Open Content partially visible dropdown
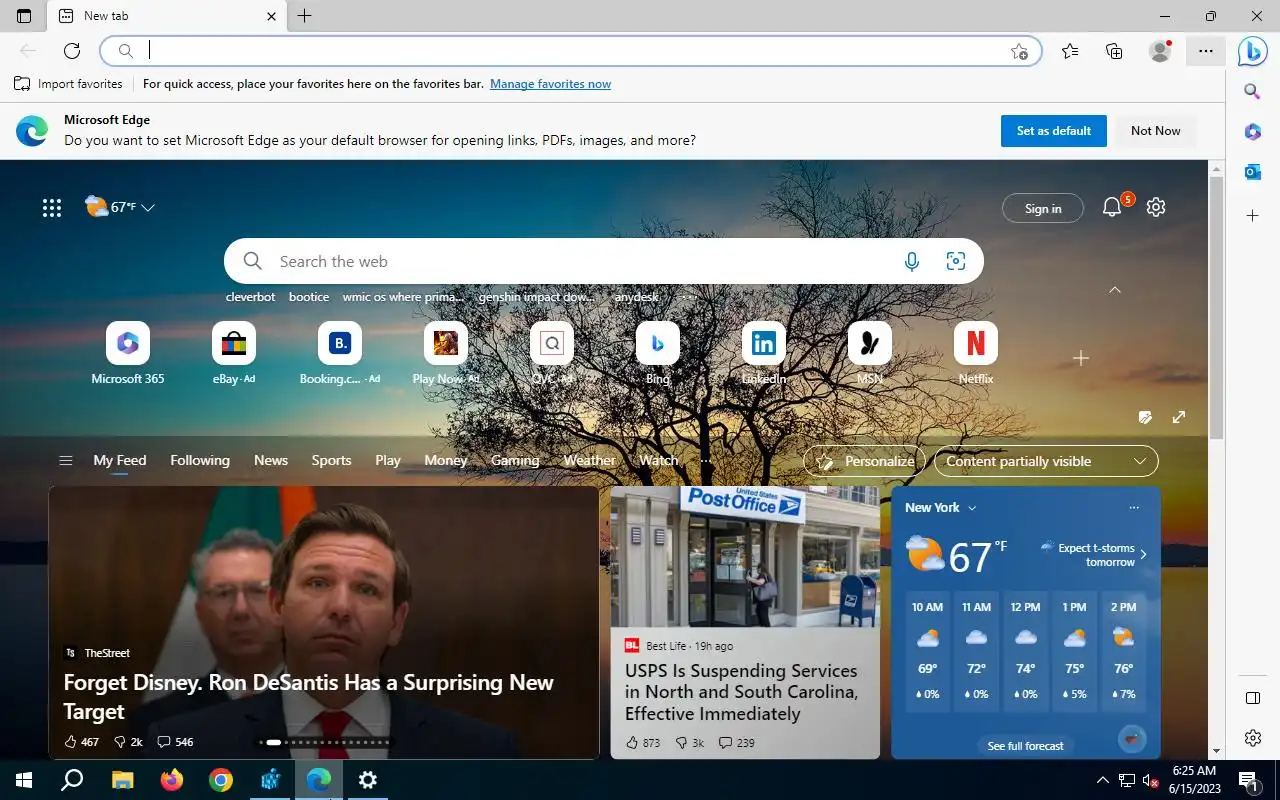 [1046, 461]
